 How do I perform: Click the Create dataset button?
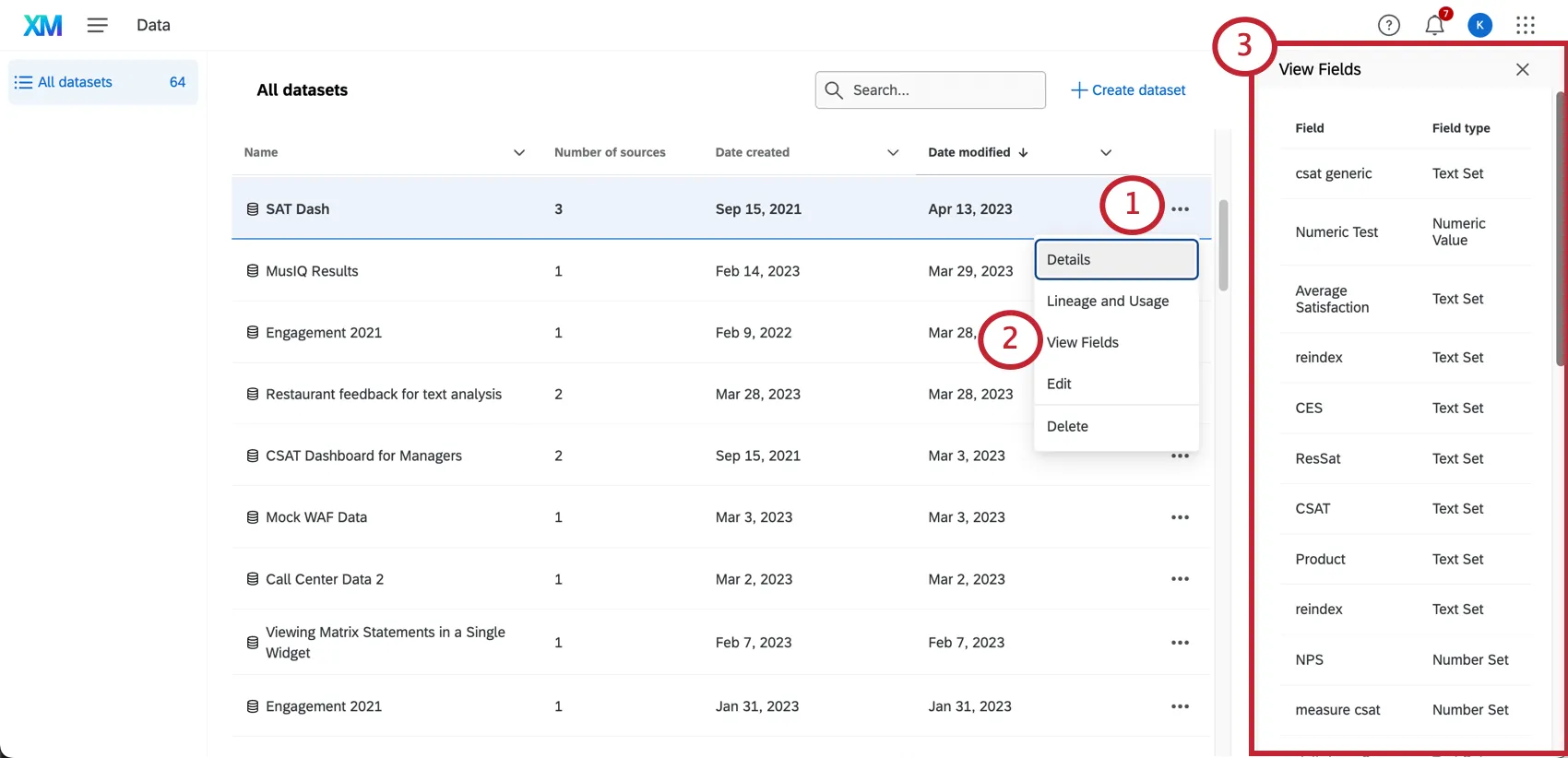click(1128, 90)
